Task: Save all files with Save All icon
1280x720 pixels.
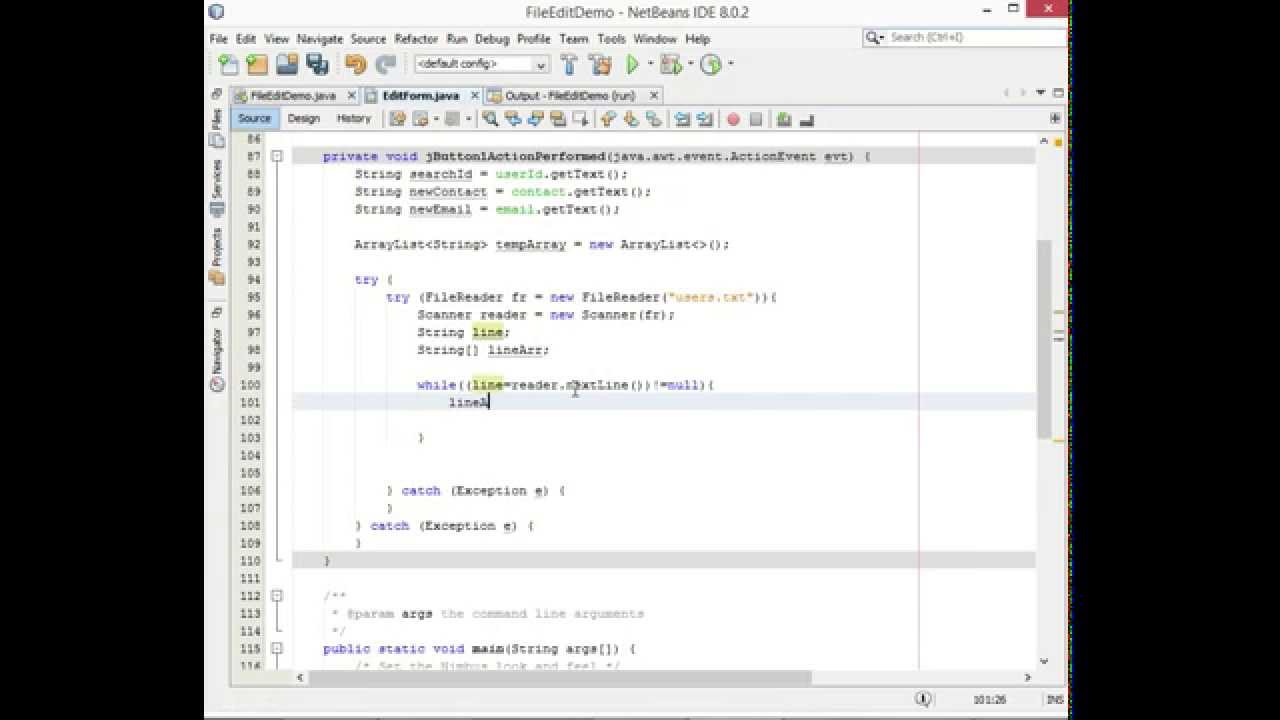Action: (x=317, y=64)
